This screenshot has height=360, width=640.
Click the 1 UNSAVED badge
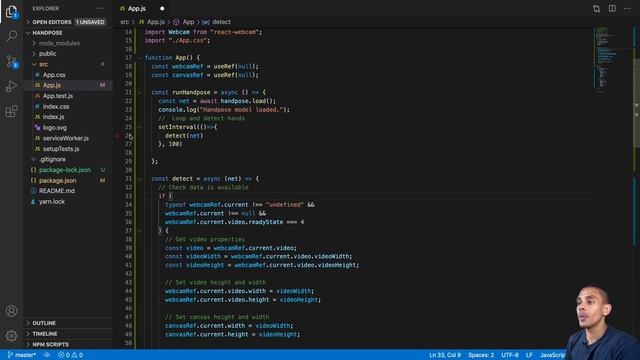click(90, 22)
